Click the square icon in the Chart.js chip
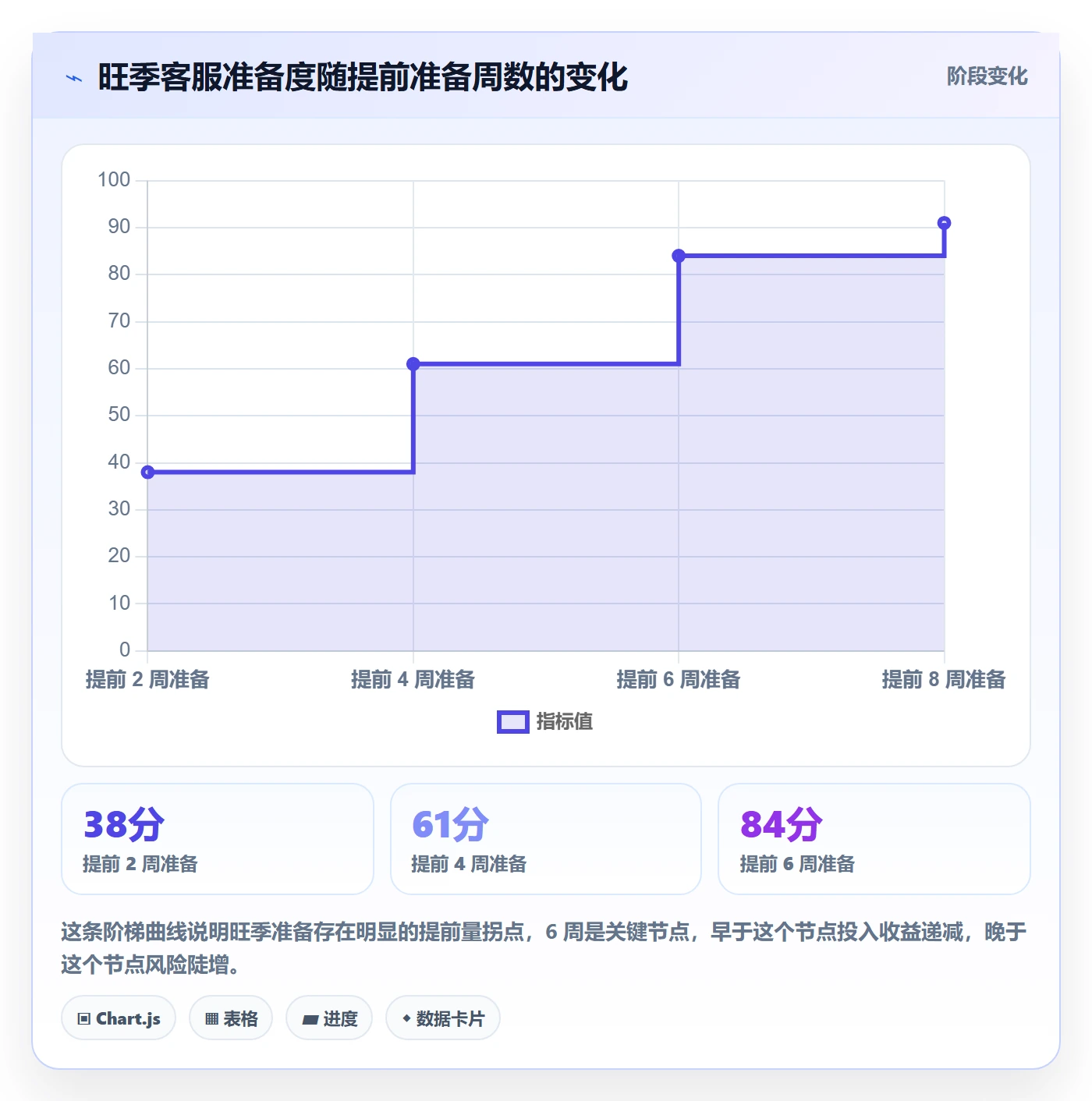 [x=84, y=1019]
